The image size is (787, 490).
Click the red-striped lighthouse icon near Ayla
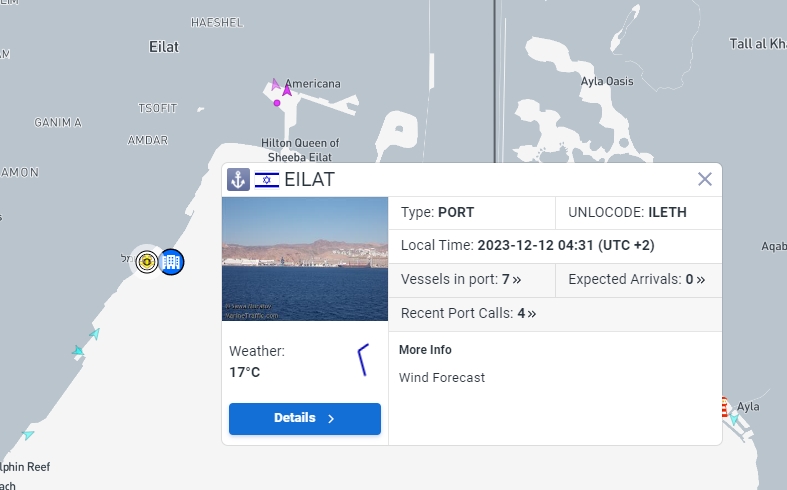(724, 407)
